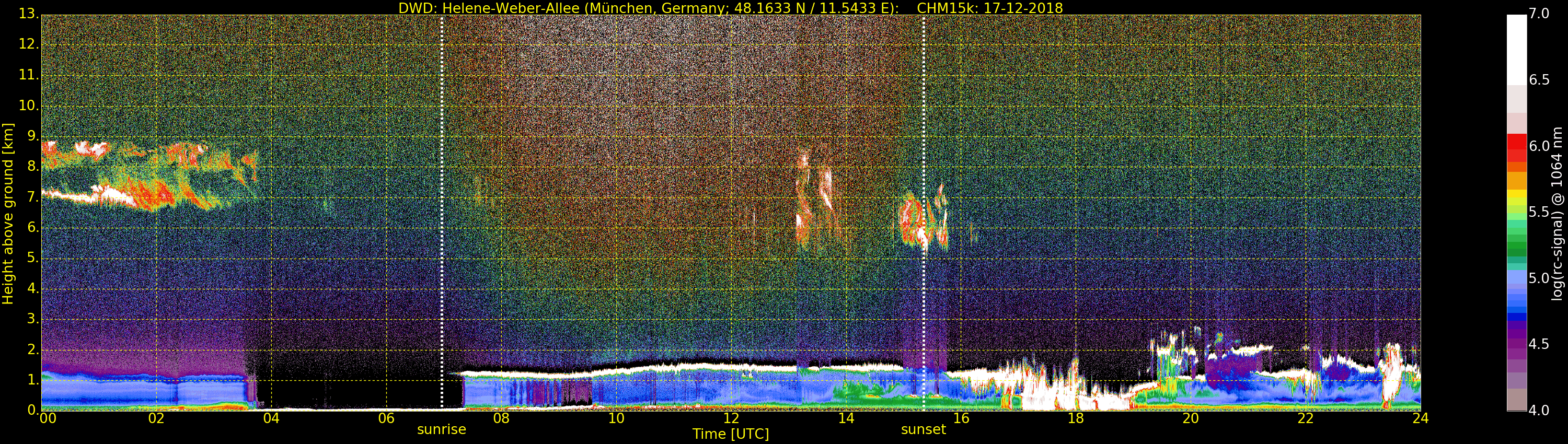1568x444 pixels.
Task: Click the '18' time tick label
Action: (x=1076, y=418)
